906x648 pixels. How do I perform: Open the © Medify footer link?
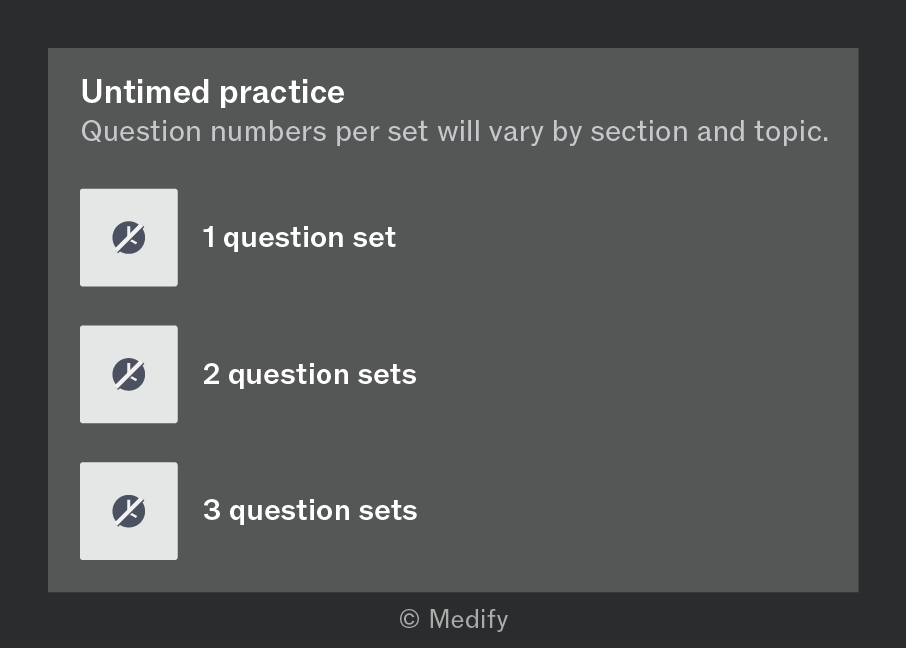click(x=454, y=619)
